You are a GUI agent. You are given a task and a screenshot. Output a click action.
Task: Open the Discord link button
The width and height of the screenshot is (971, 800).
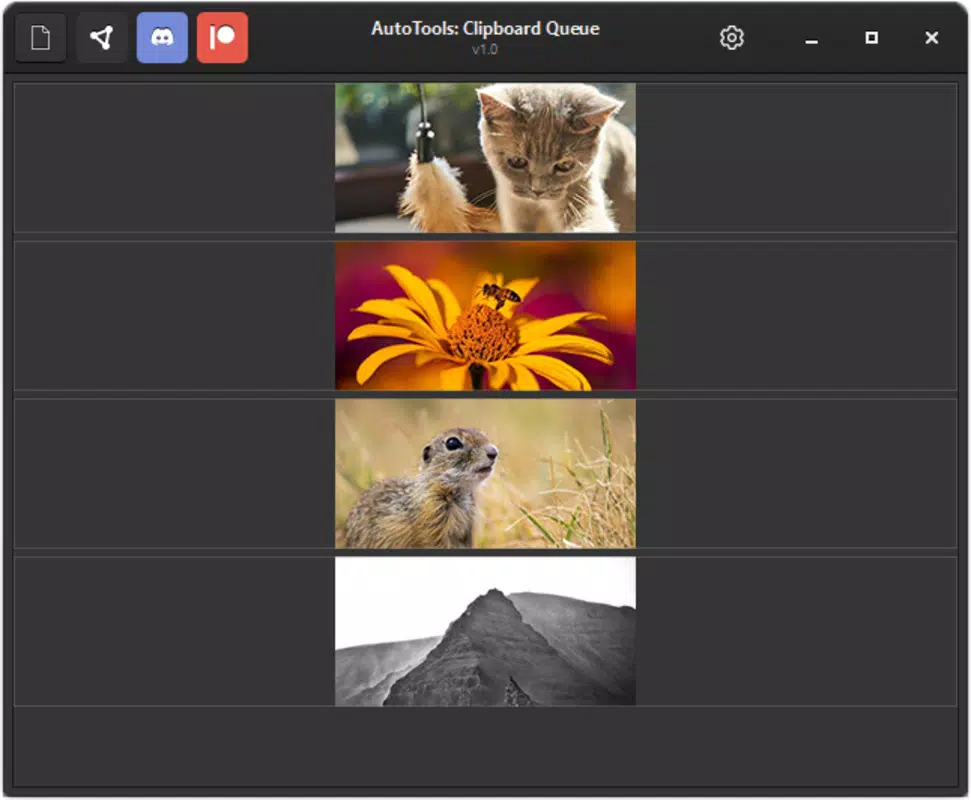point(162,38)
